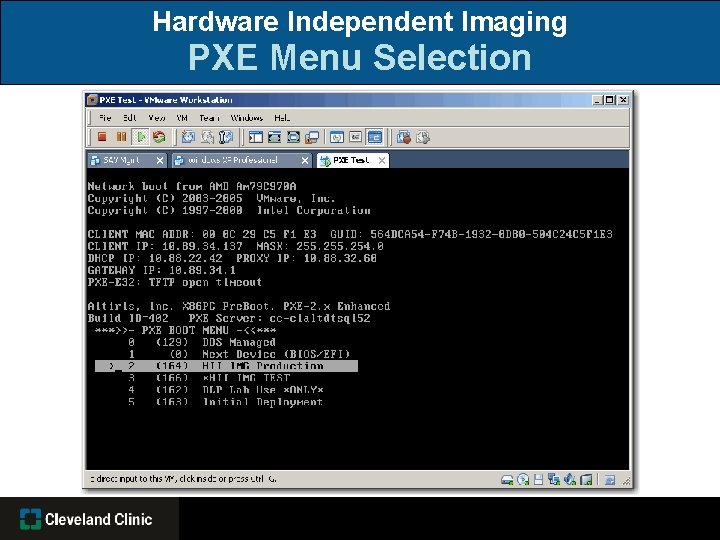Click the multiple windows view icon
This screenshot has width=720, height=540.
(312, 137)
